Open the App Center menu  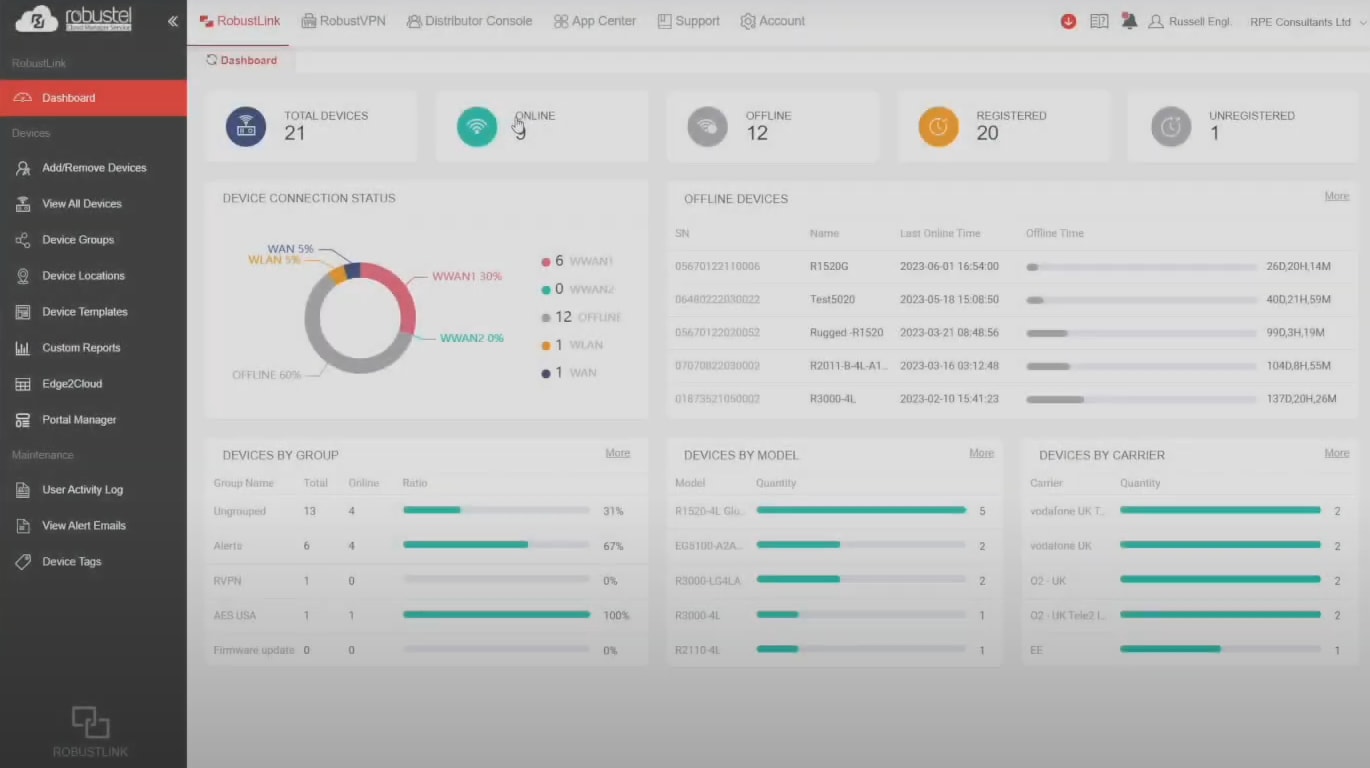(x=594, y=21)
